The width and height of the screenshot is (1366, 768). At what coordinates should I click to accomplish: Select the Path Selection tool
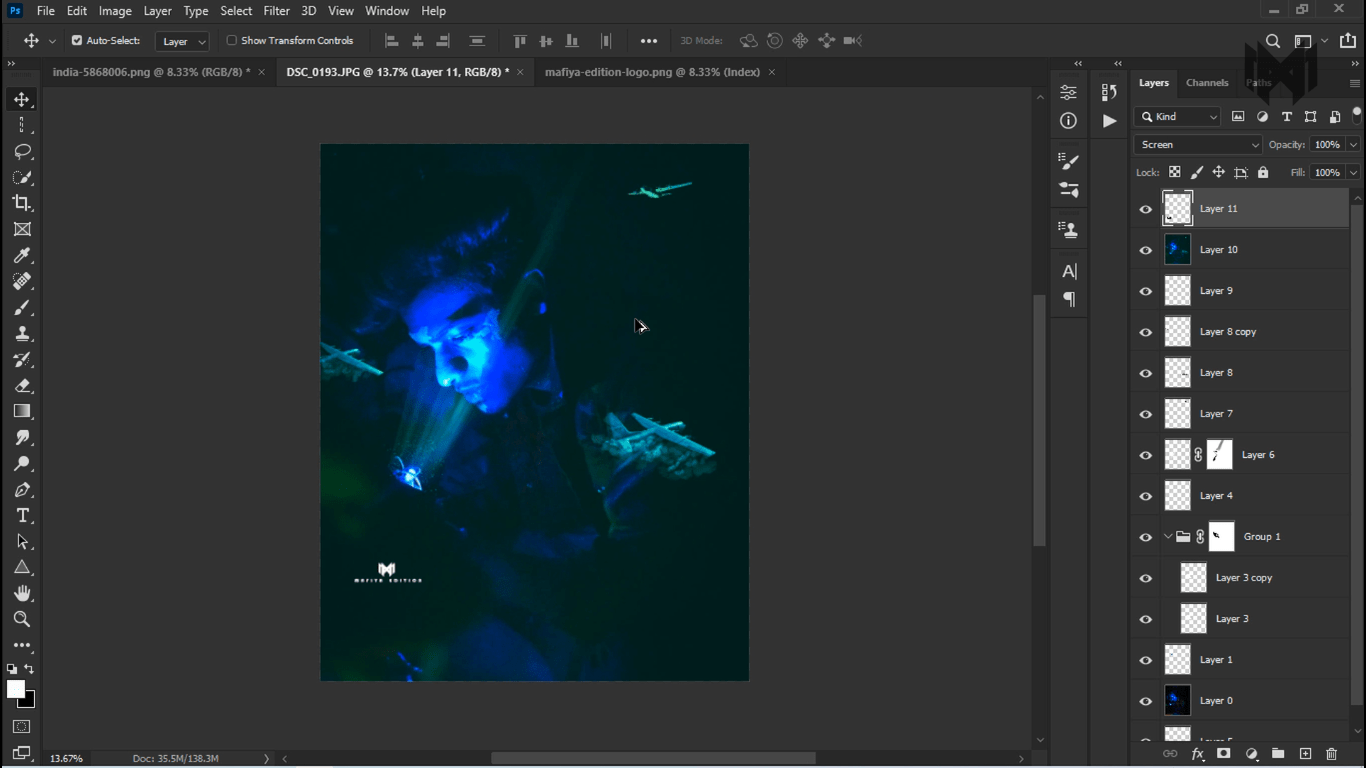pos(22,541)
